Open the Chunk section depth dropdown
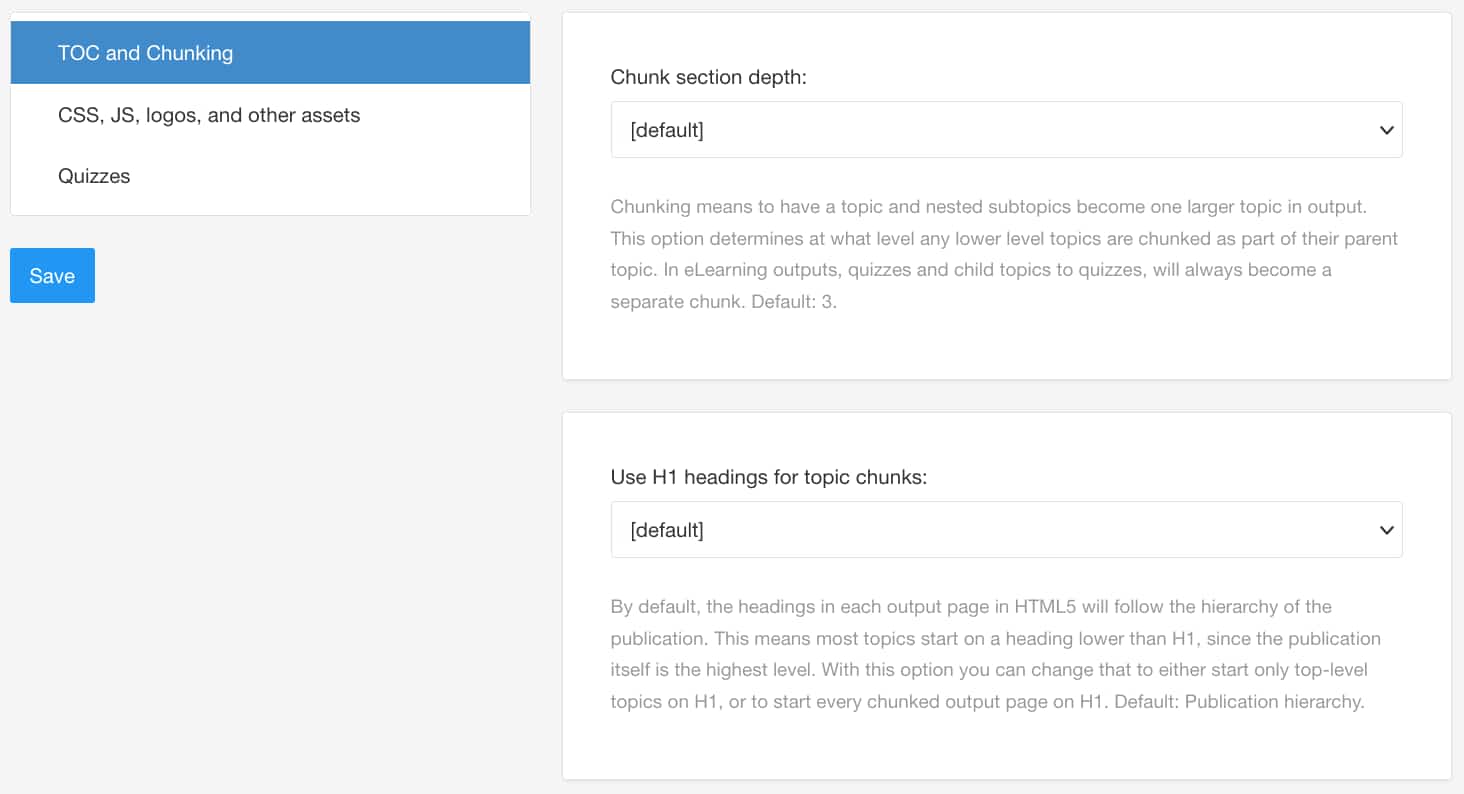This screenshot has height=794, width=1464. (x=1005, y=130)
